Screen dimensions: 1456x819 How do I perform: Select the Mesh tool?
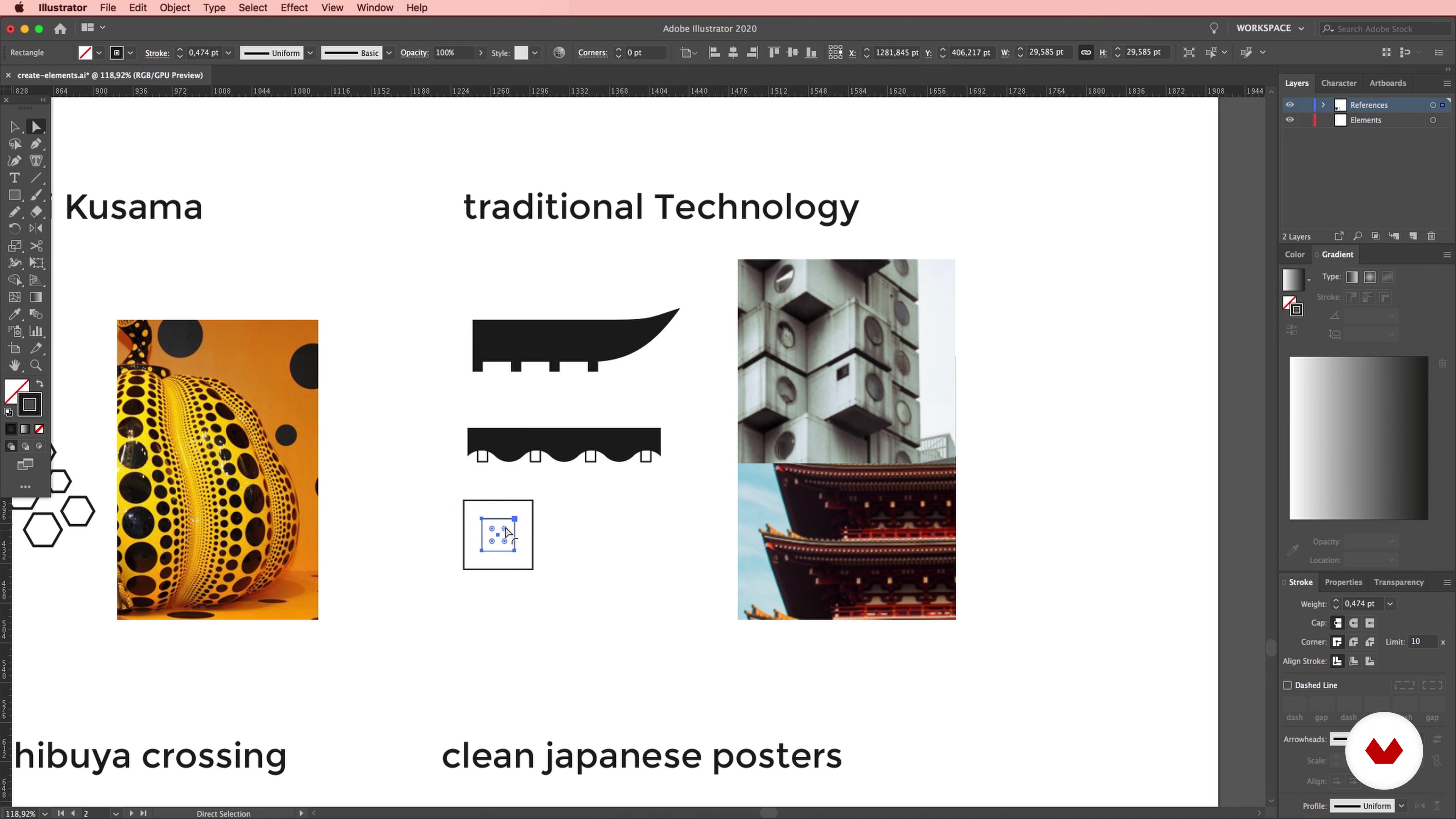point(15,297)
